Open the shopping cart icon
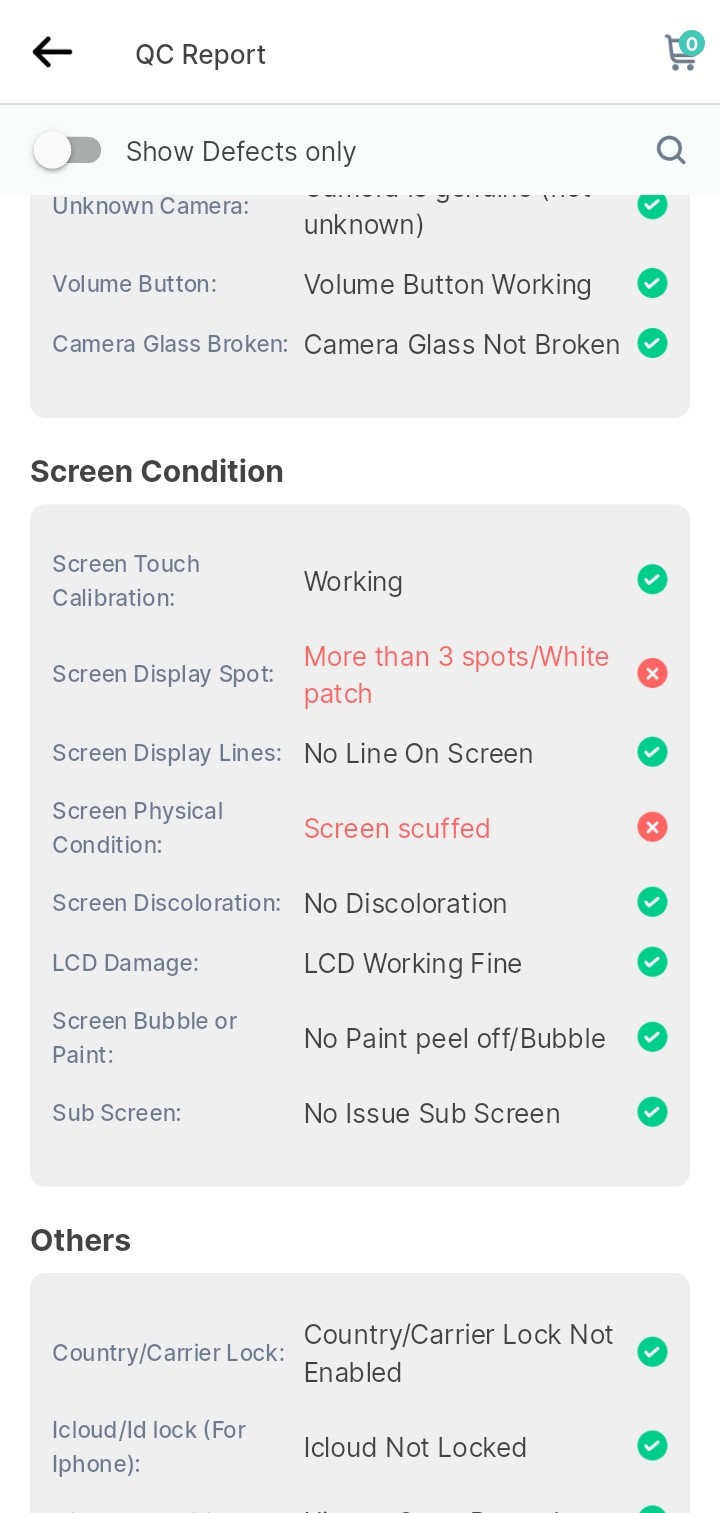720x1513 pixels. (x=683, y=52)
